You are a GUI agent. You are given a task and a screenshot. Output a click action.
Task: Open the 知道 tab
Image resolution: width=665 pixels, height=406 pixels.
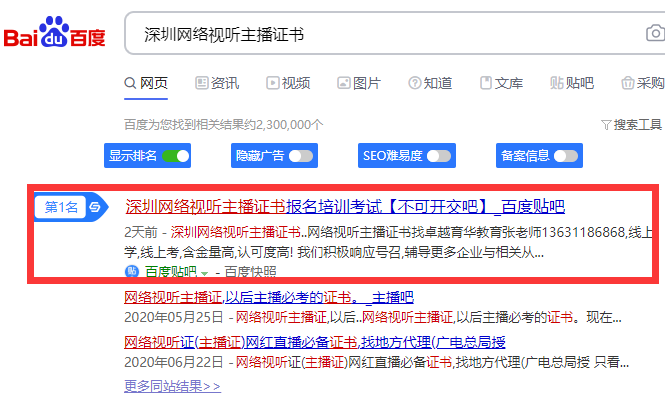click(430, 83)
